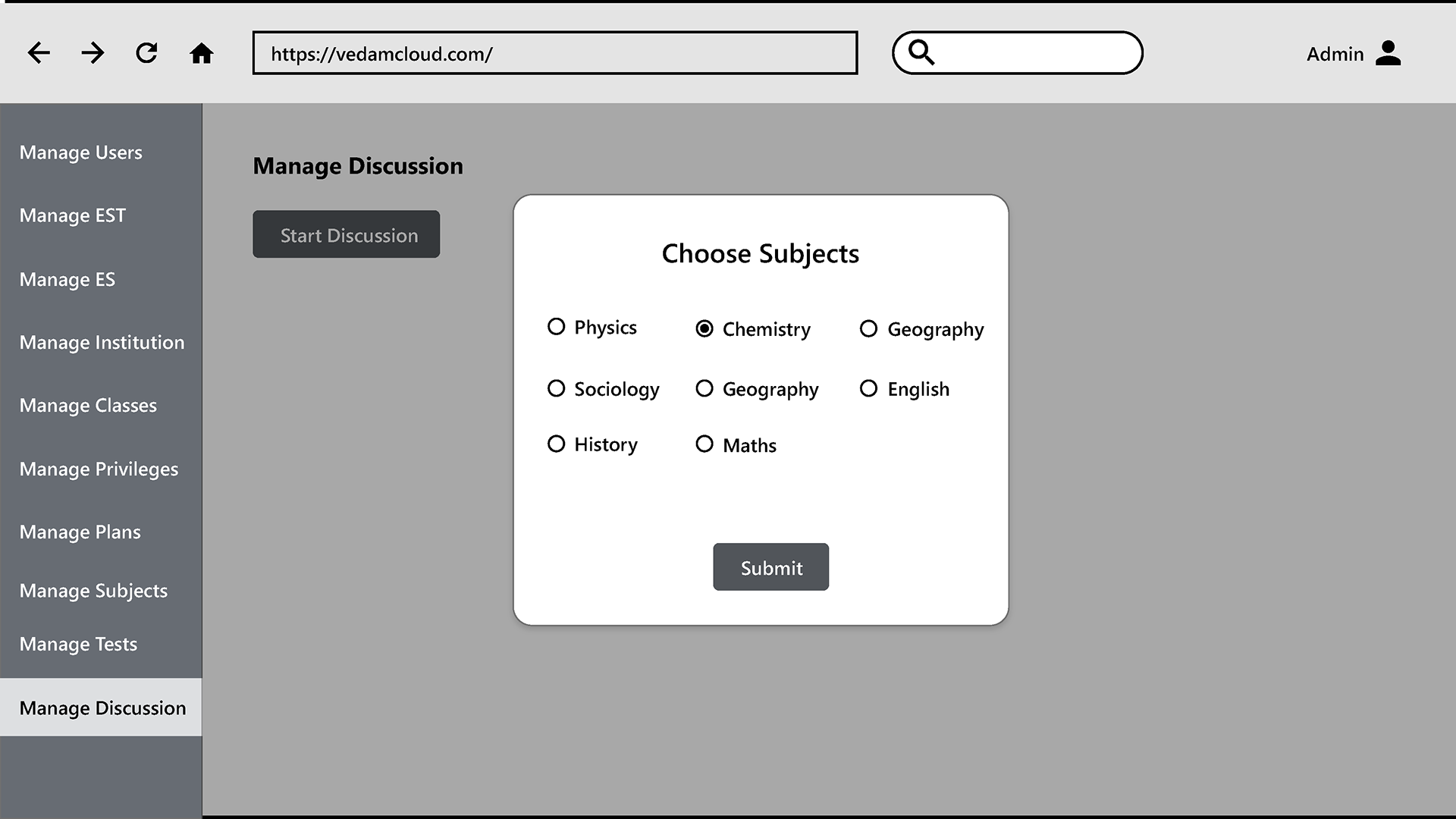Pick the History subject option

(556, 444)
